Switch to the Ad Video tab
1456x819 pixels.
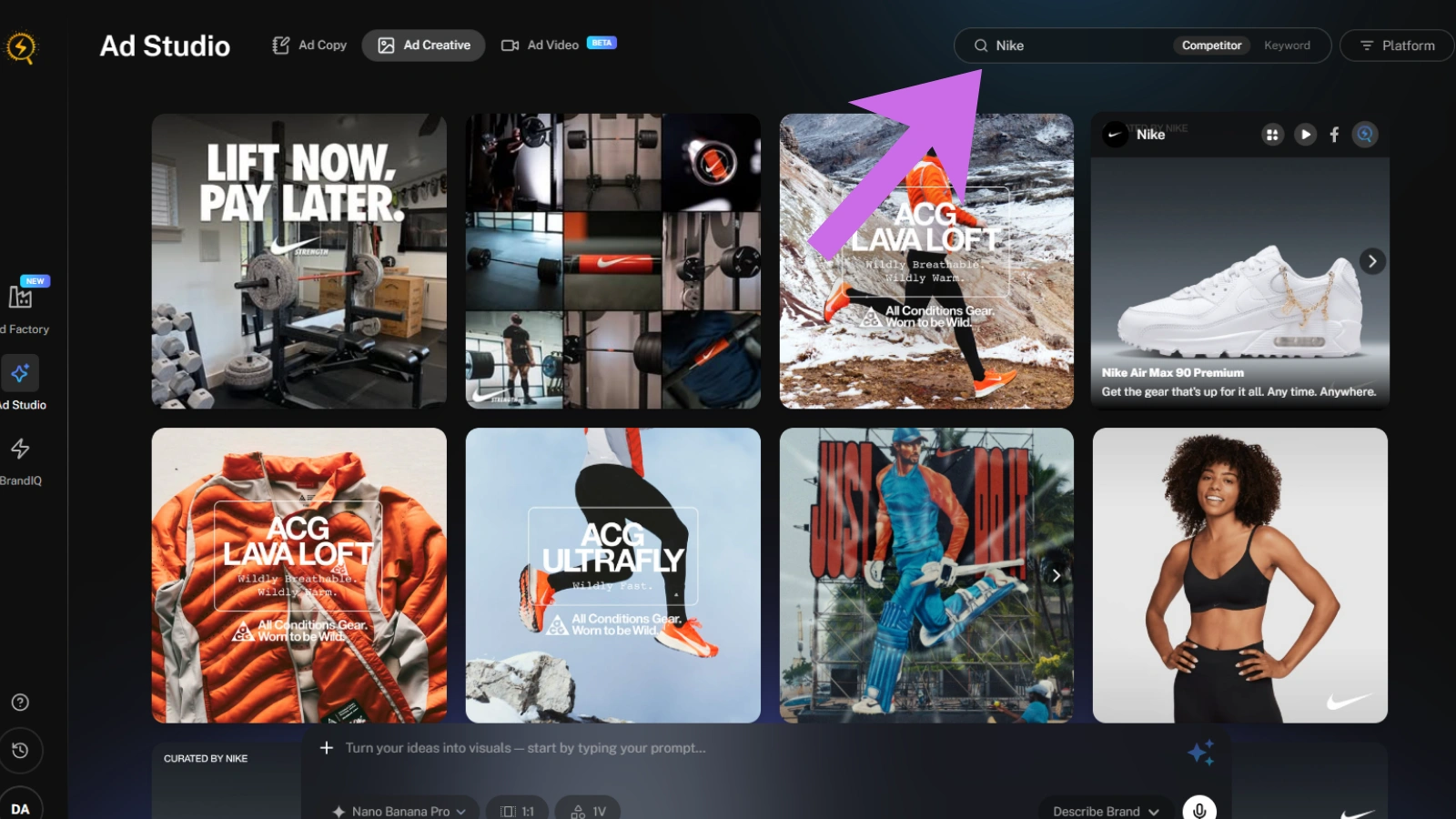coord(541,45)
